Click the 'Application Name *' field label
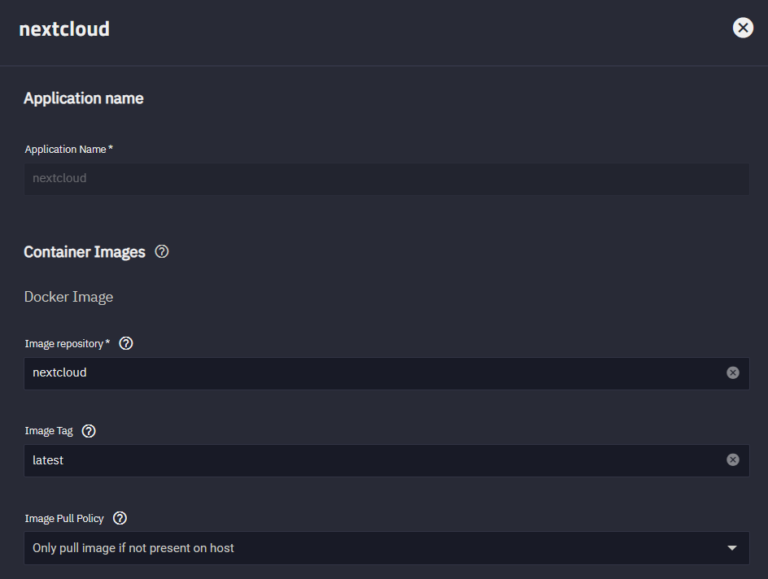768x579 pixels. click(x=68, y=149)
